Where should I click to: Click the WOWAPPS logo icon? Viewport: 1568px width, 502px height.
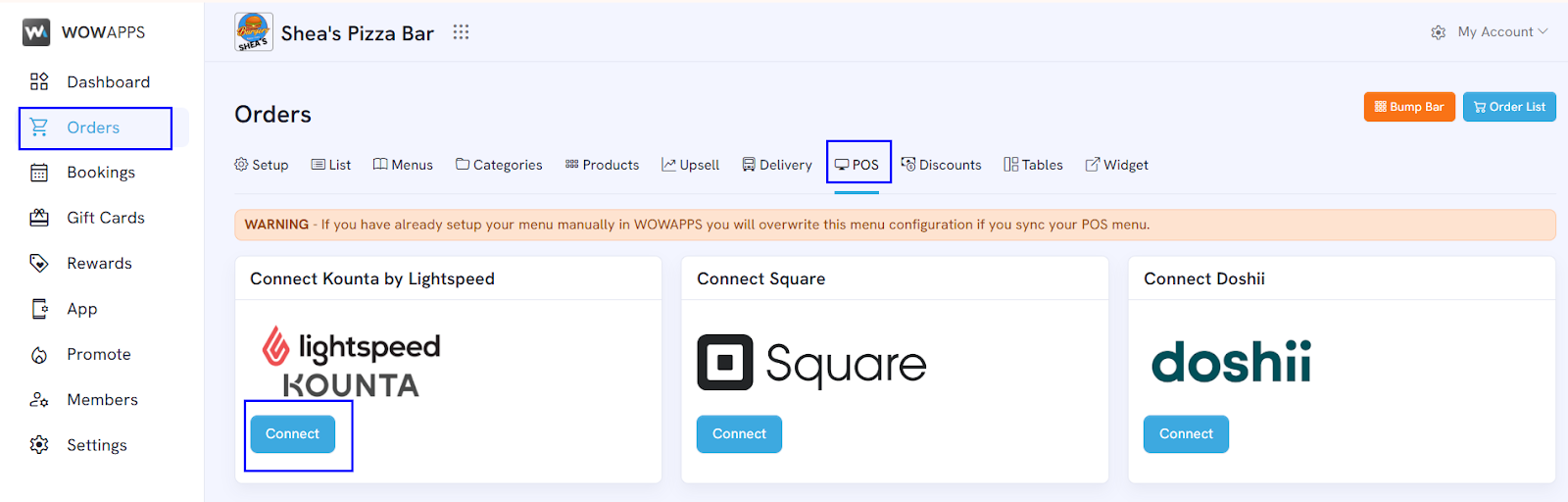[36, 32]
